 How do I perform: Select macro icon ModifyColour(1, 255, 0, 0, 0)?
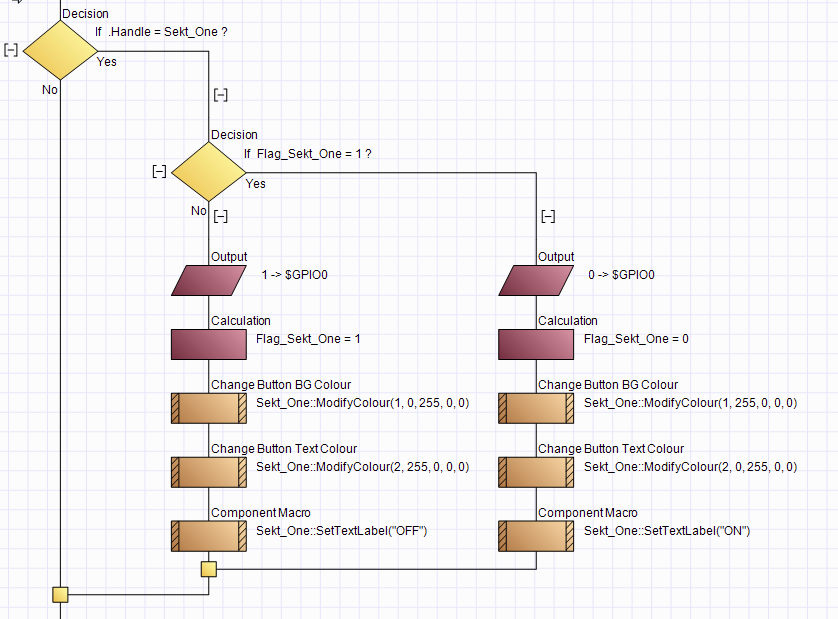(536, 408)
